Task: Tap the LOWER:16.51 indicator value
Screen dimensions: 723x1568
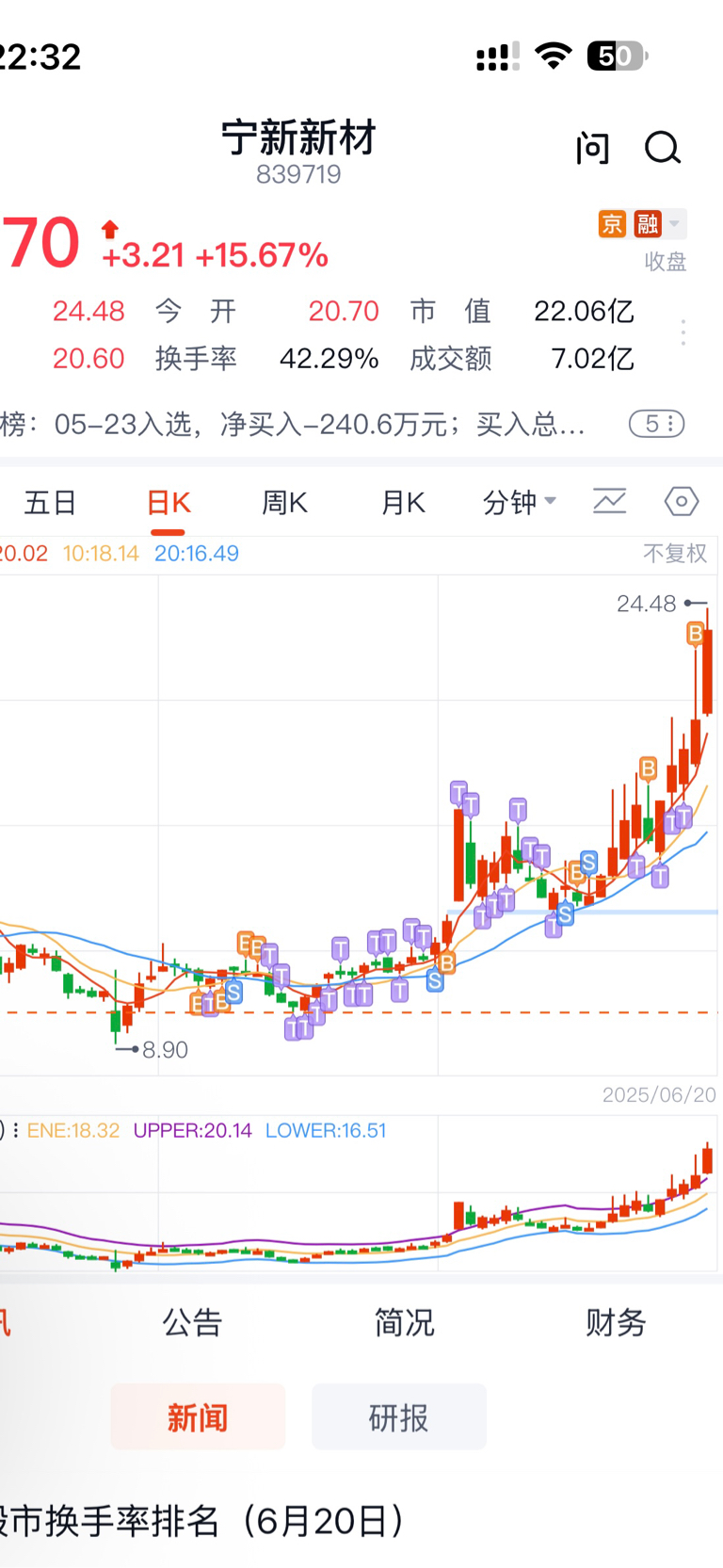Action: tap(326, 1130)
